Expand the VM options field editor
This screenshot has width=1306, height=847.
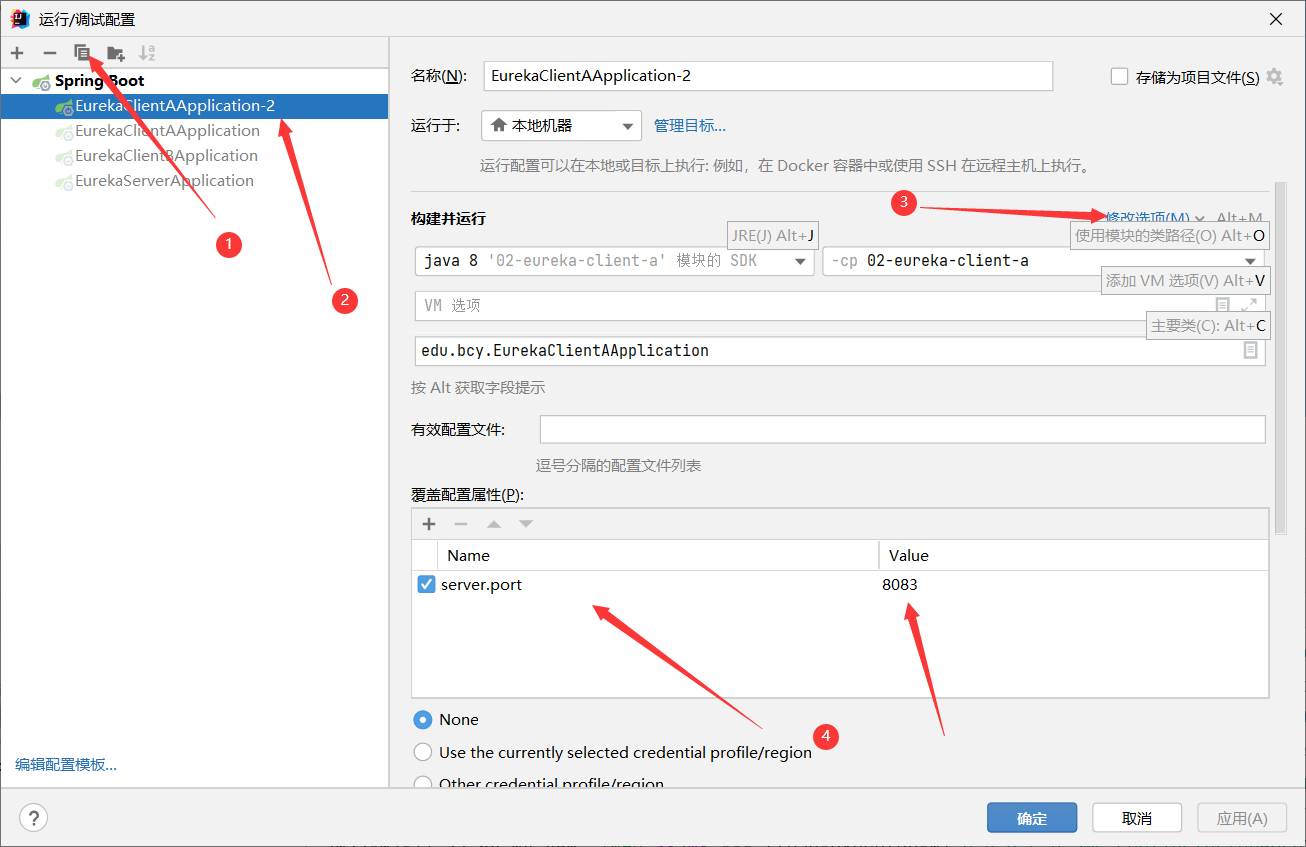click(x=1250, y=305)
